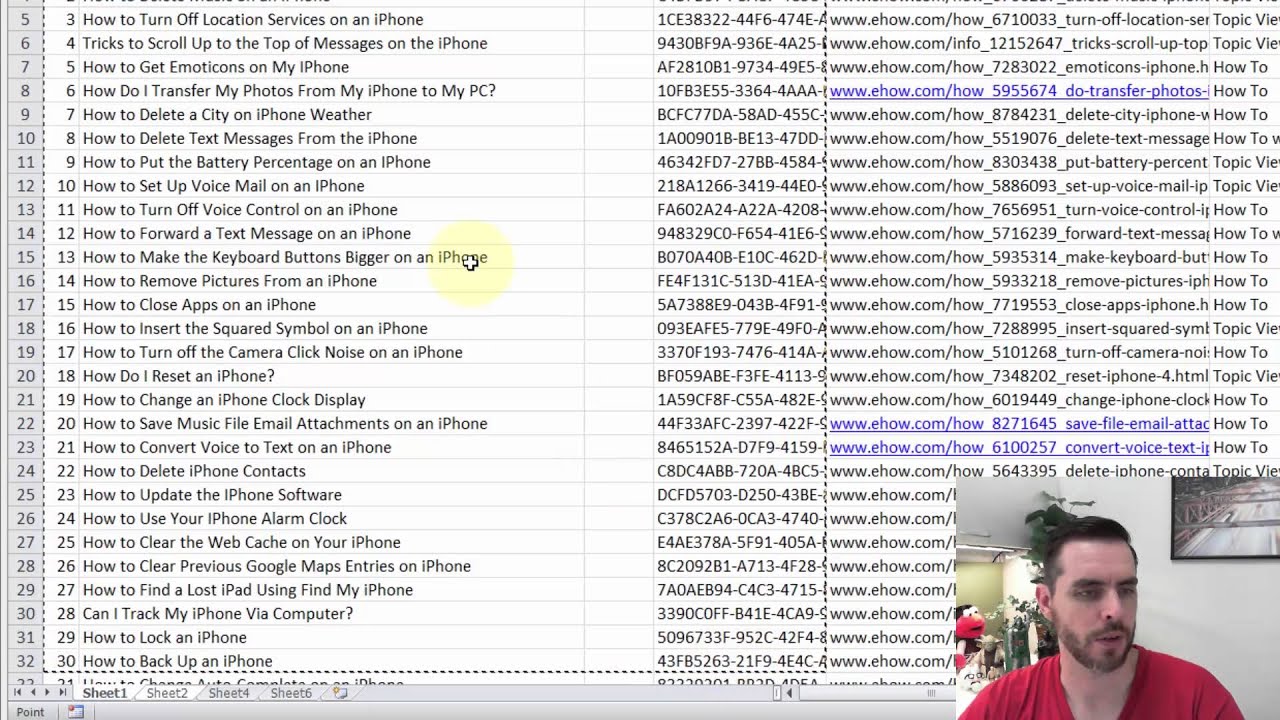Click the cell "How Do I Reset an iPhone?"

click(x=178, y=376)
